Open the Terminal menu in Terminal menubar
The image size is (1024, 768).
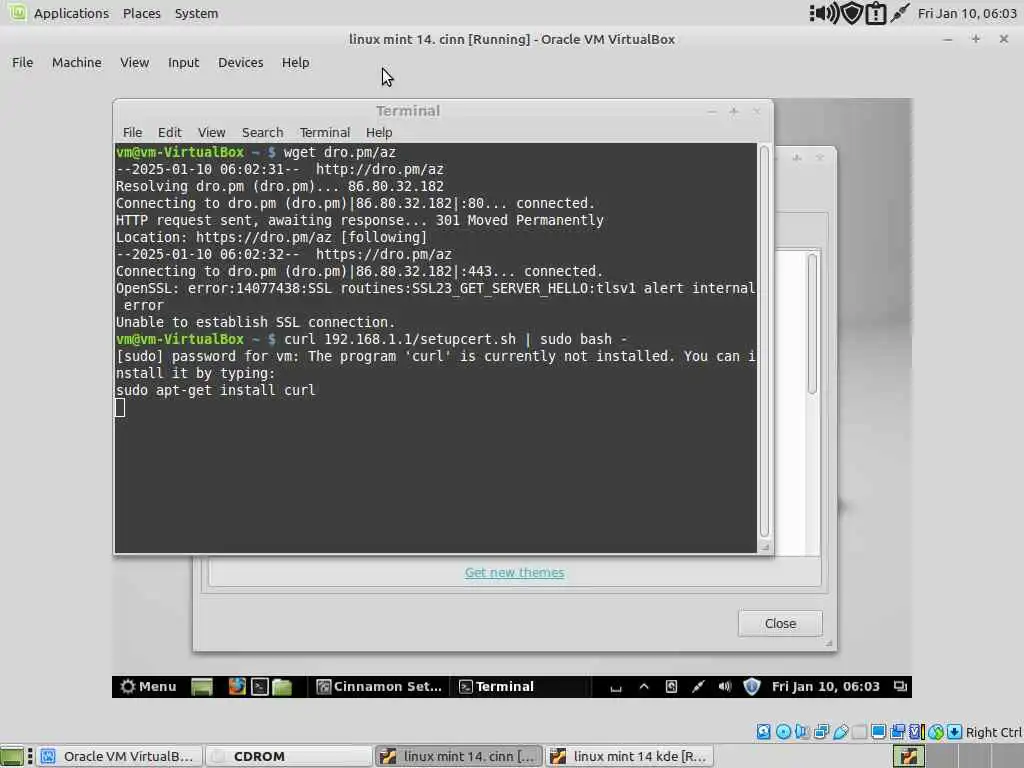[325, 133]
